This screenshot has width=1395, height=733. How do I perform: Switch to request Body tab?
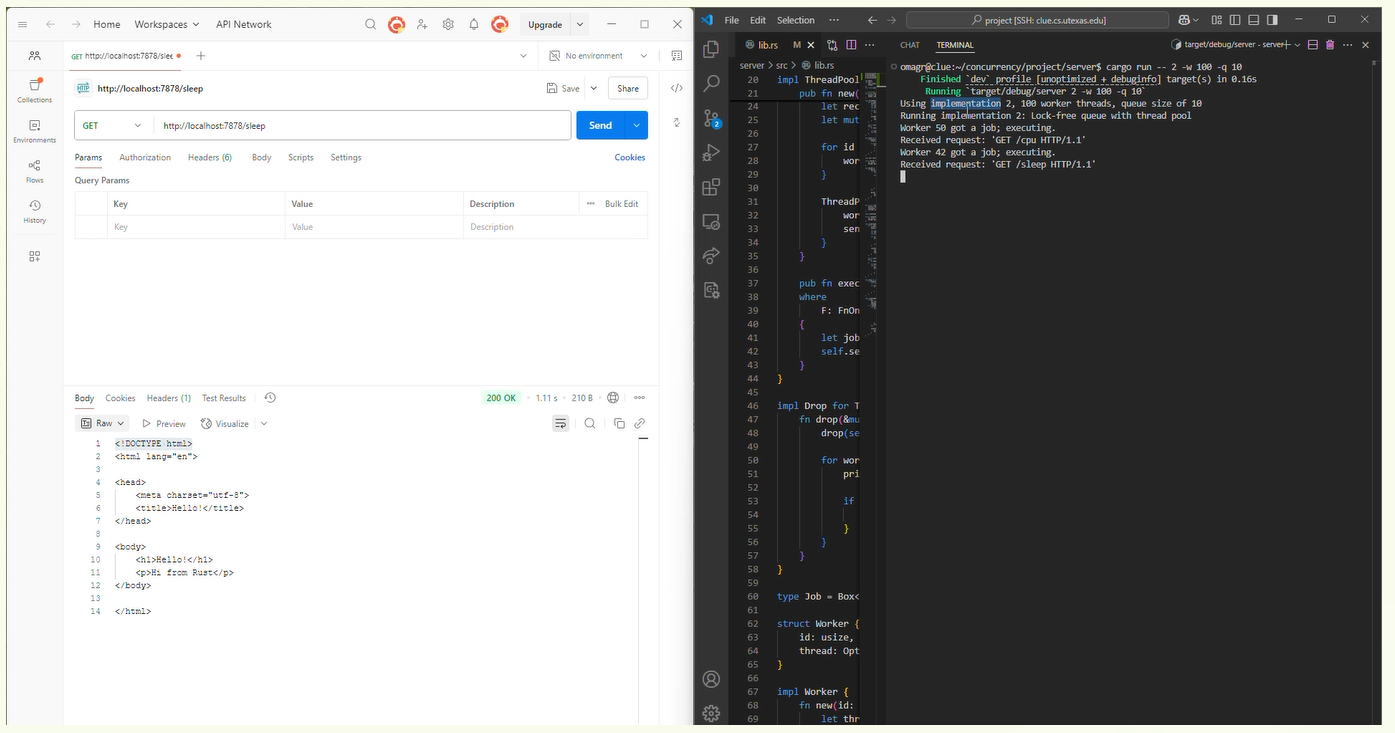tap(262, 157)
